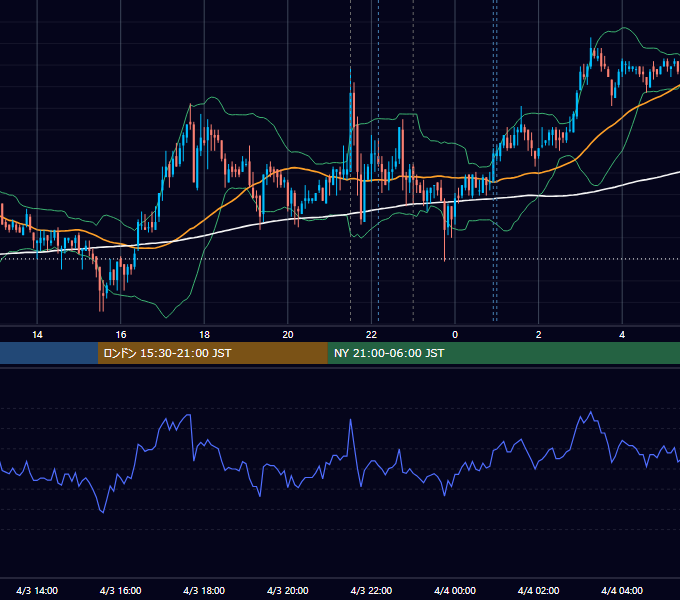The height and width of the screenshot is (600, 680).
Task: Click the 20 hour axis label
Action: [288, 335]
